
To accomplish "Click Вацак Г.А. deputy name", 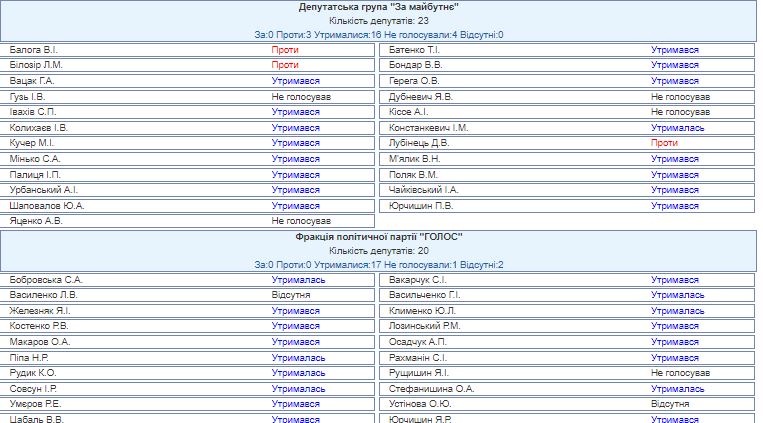I will pyautogui.click(x=32, y=81).
